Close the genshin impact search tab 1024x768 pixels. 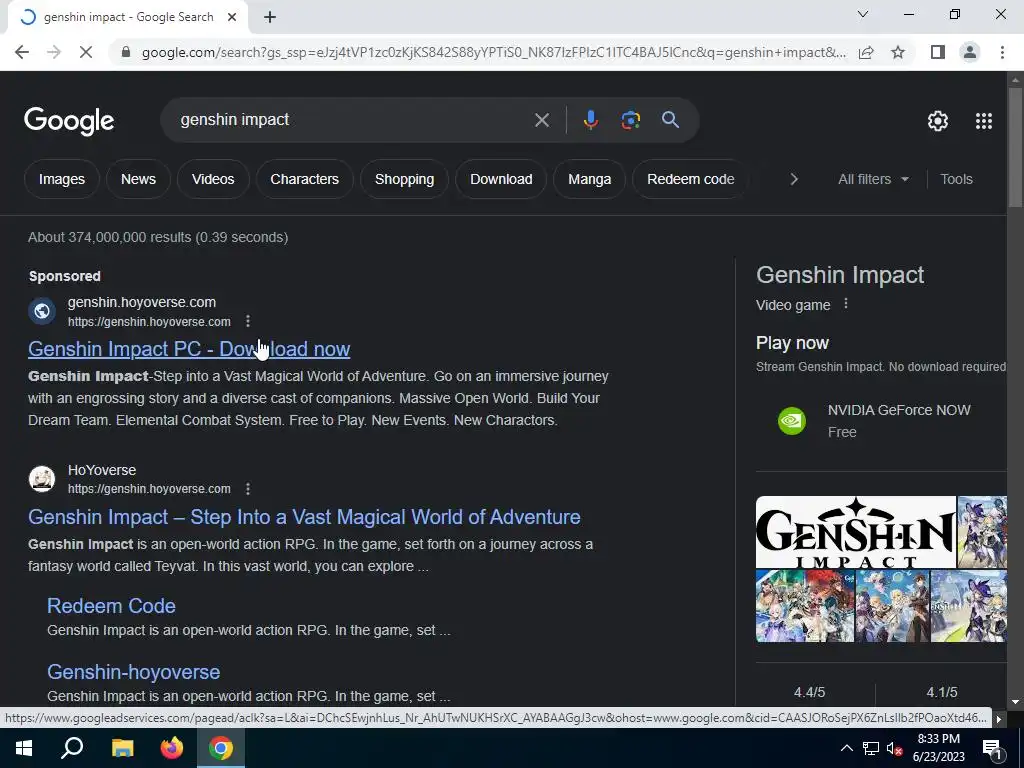click(x=232, y=17)
